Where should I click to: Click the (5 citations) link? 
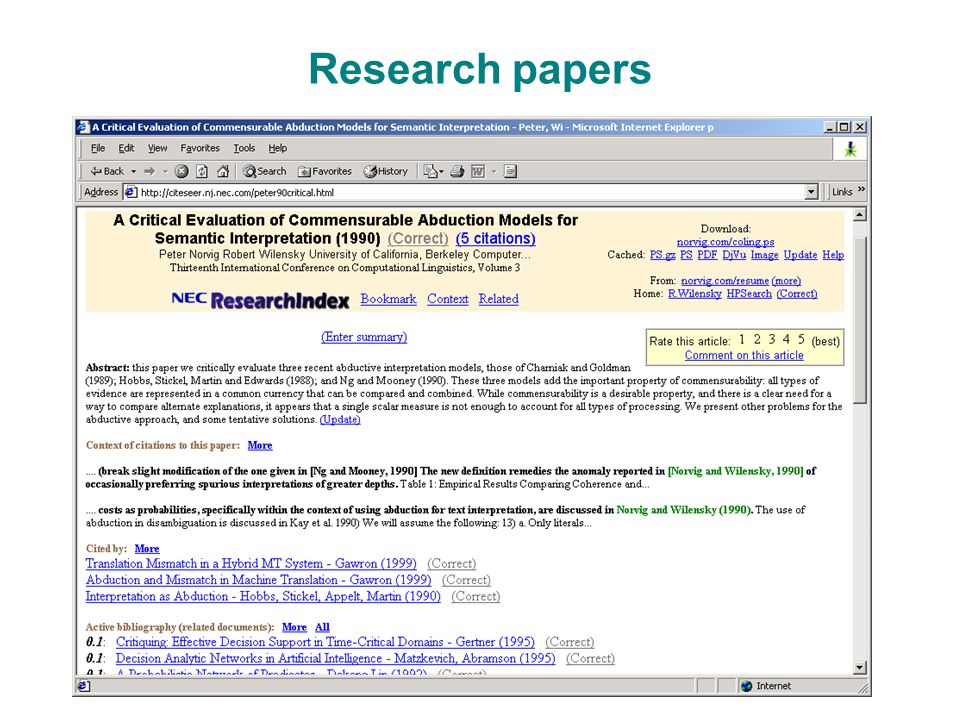495,238
